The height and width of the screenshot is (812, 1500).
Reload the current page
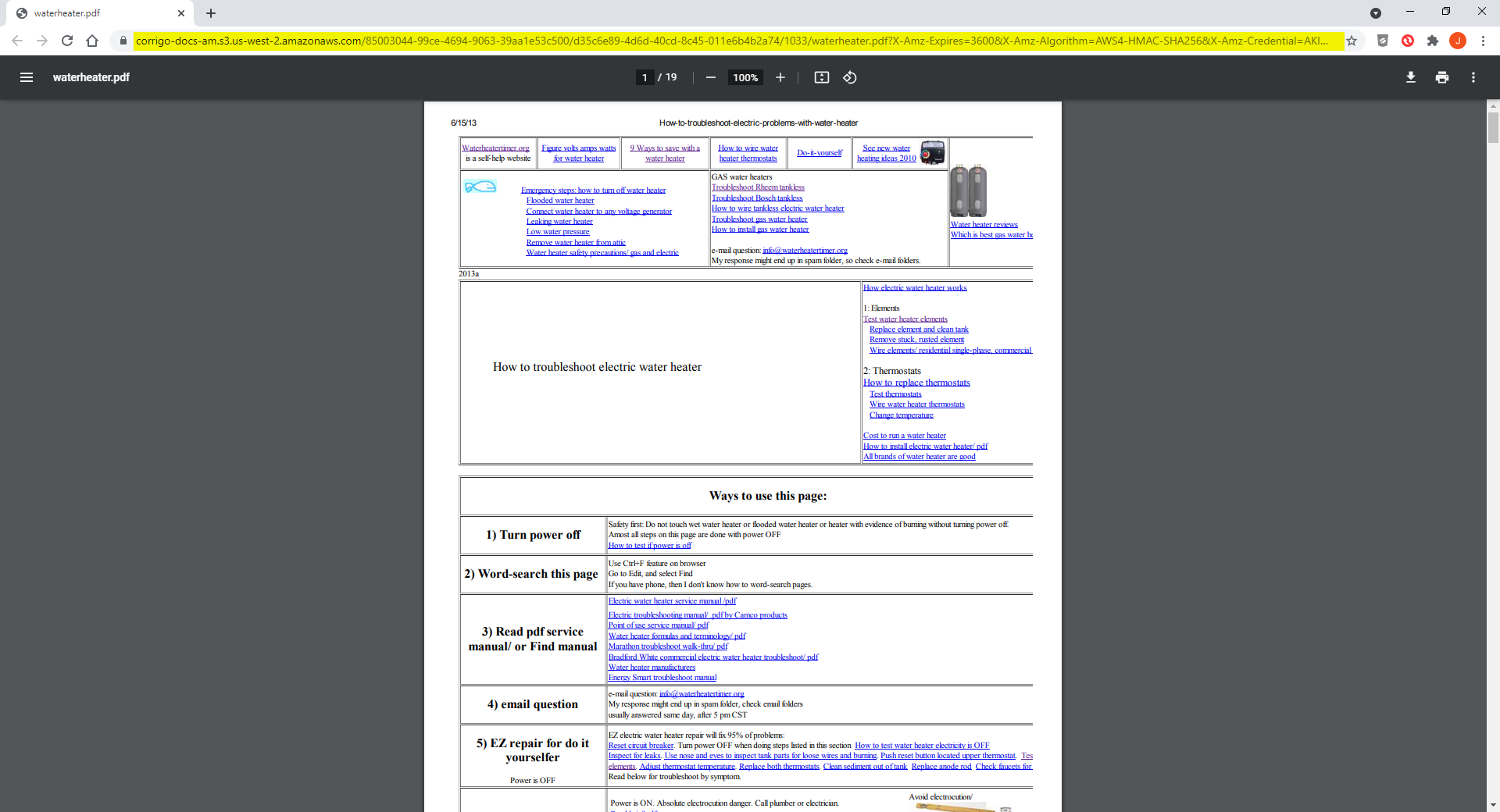click(x=67, y=41)
